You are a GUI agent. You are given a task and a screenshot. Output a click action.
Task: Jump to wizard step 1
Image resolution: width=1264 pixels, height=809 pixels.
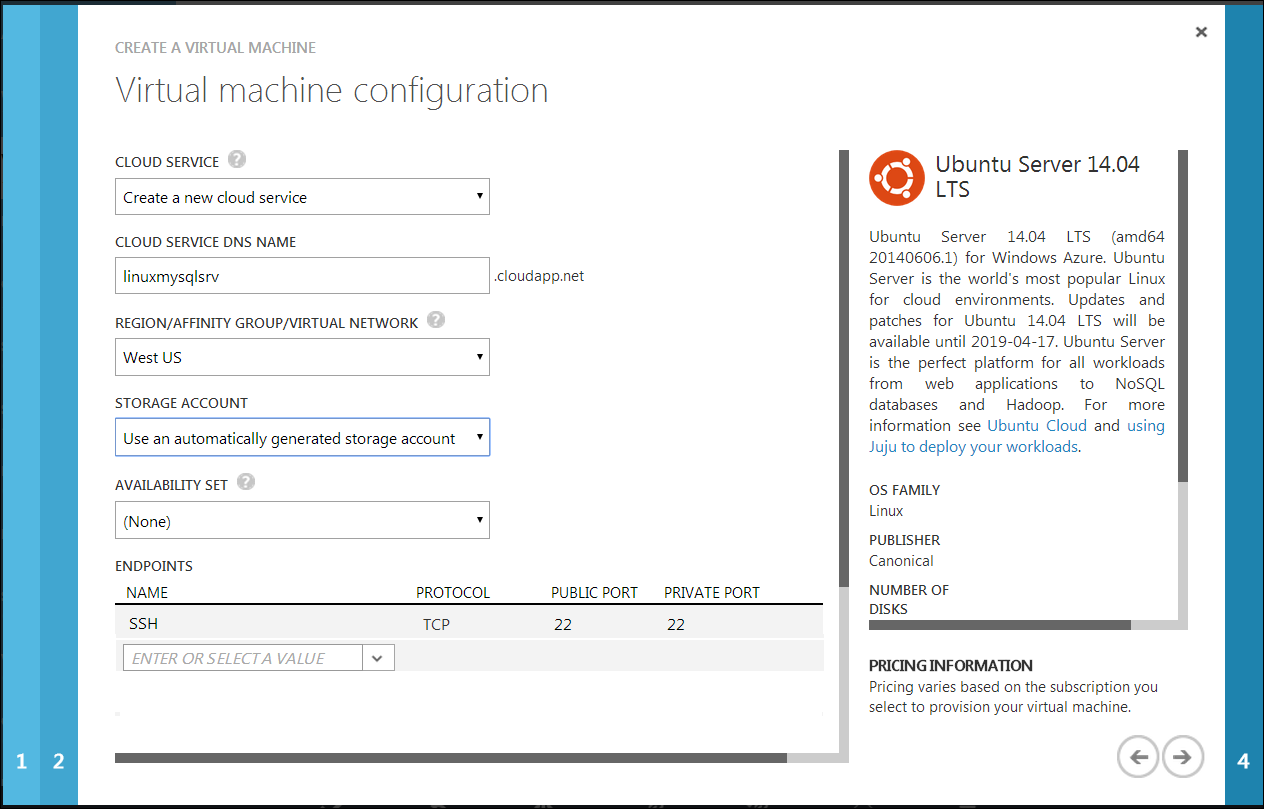tap(21, 762)
